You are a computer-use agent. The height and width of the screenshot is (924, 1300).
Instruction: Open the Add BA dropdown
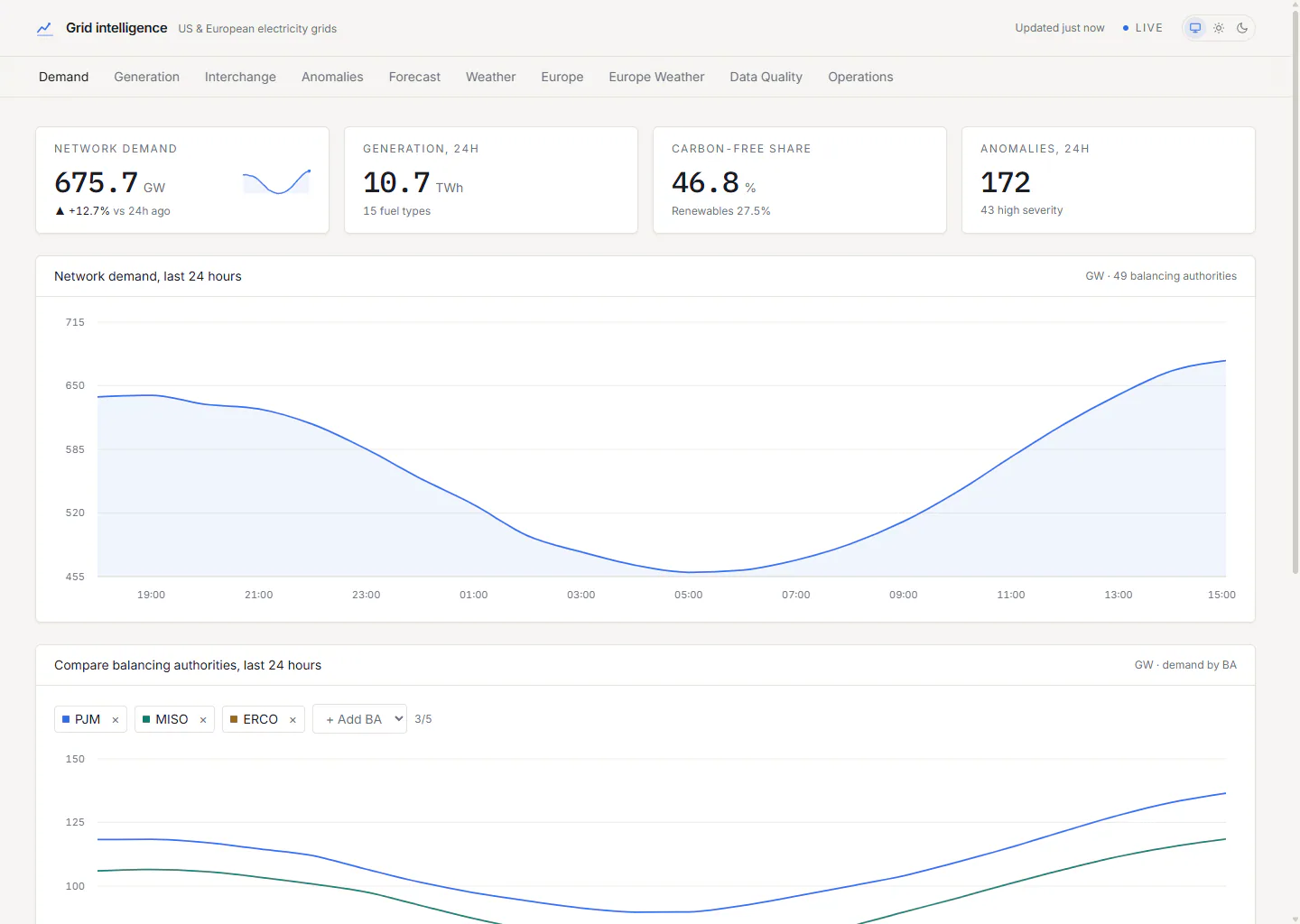[359, 719]
